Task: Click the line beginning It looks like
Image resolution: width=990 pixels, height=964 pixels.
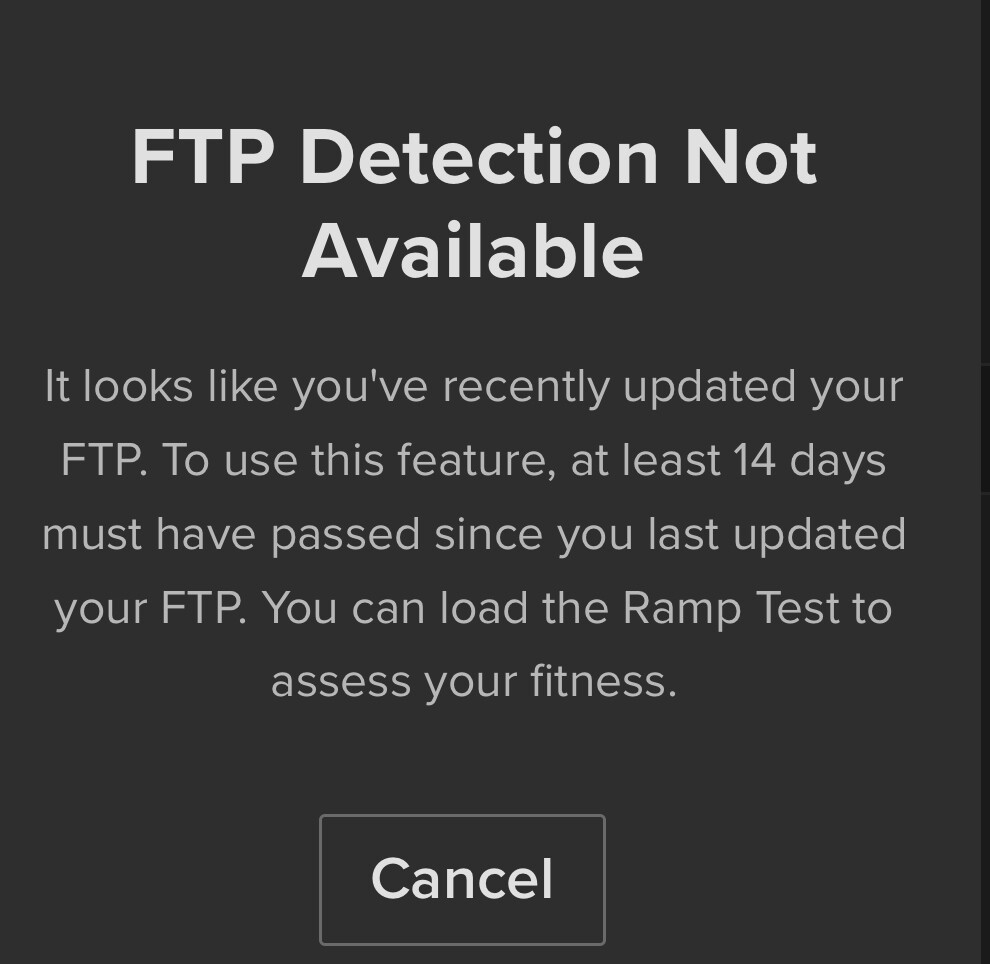Action: pos(474,387)
